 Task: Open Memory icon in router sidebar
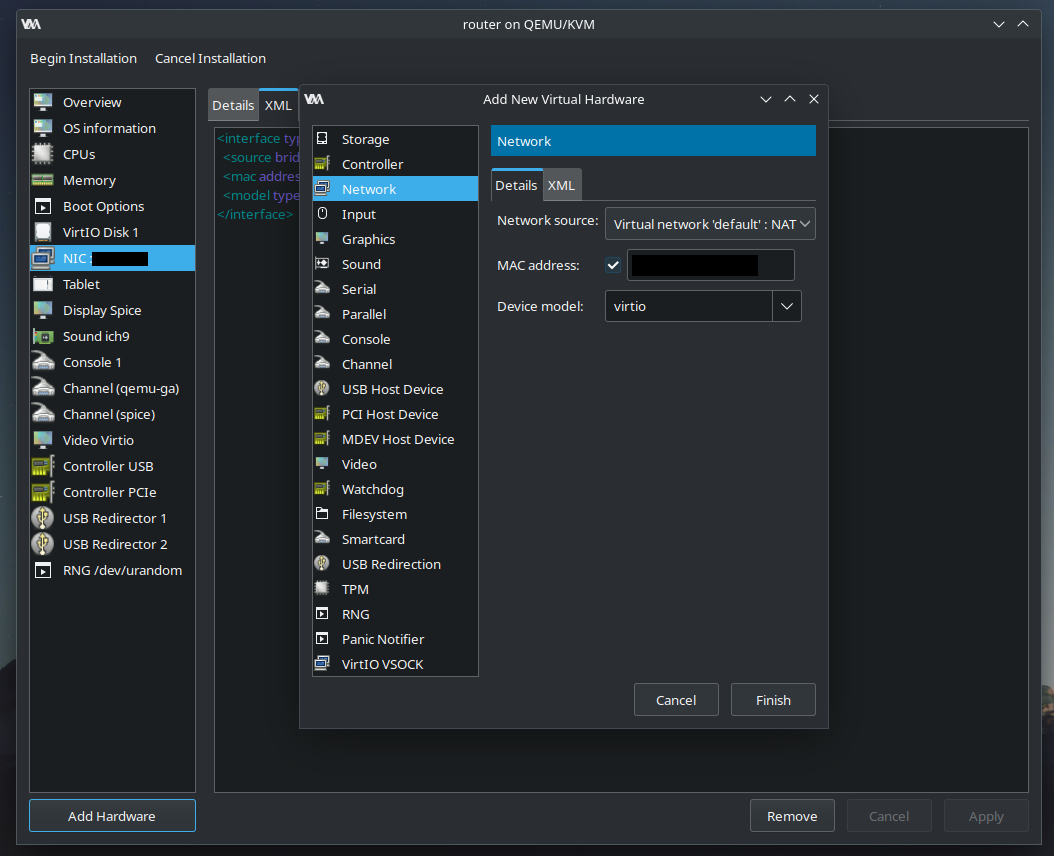click(x=43, y=180)
